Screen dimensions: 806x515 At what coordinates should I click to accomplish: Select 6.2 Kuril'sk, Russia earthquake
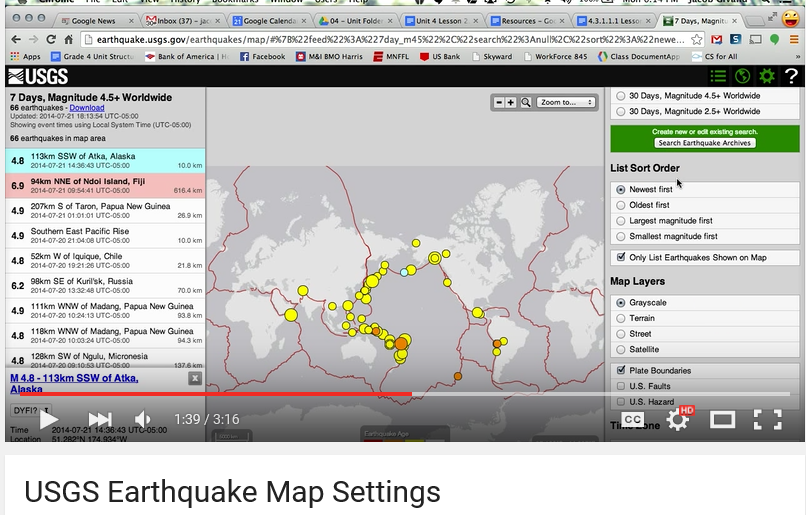click(105, 285)
